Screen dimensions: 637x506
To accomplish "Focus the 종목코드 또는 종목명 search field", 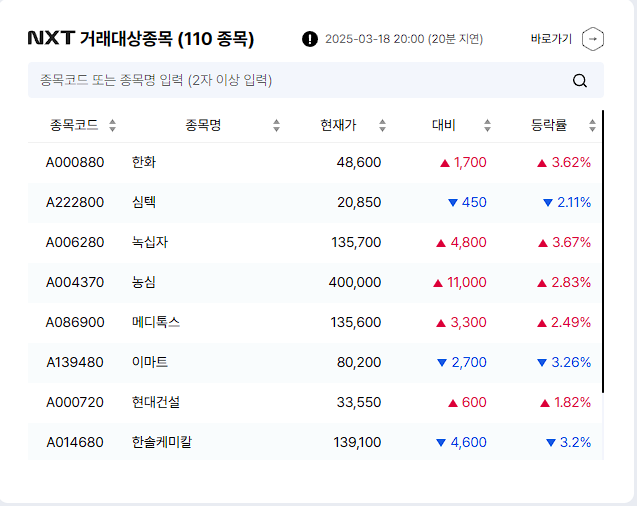I will click(316, 80).
